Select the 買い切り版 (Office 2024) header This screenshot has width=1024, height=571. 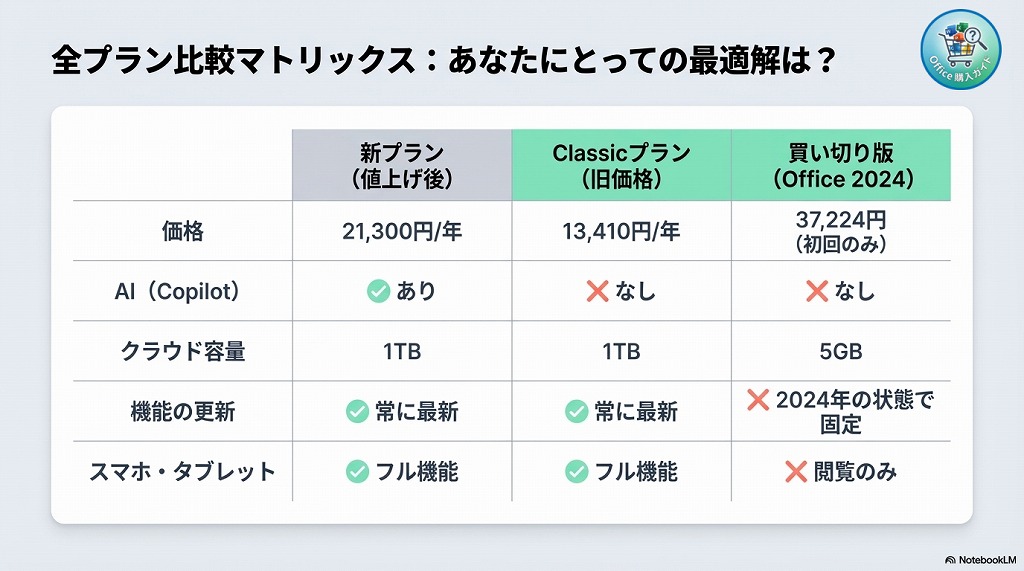(x=841, y=166)
